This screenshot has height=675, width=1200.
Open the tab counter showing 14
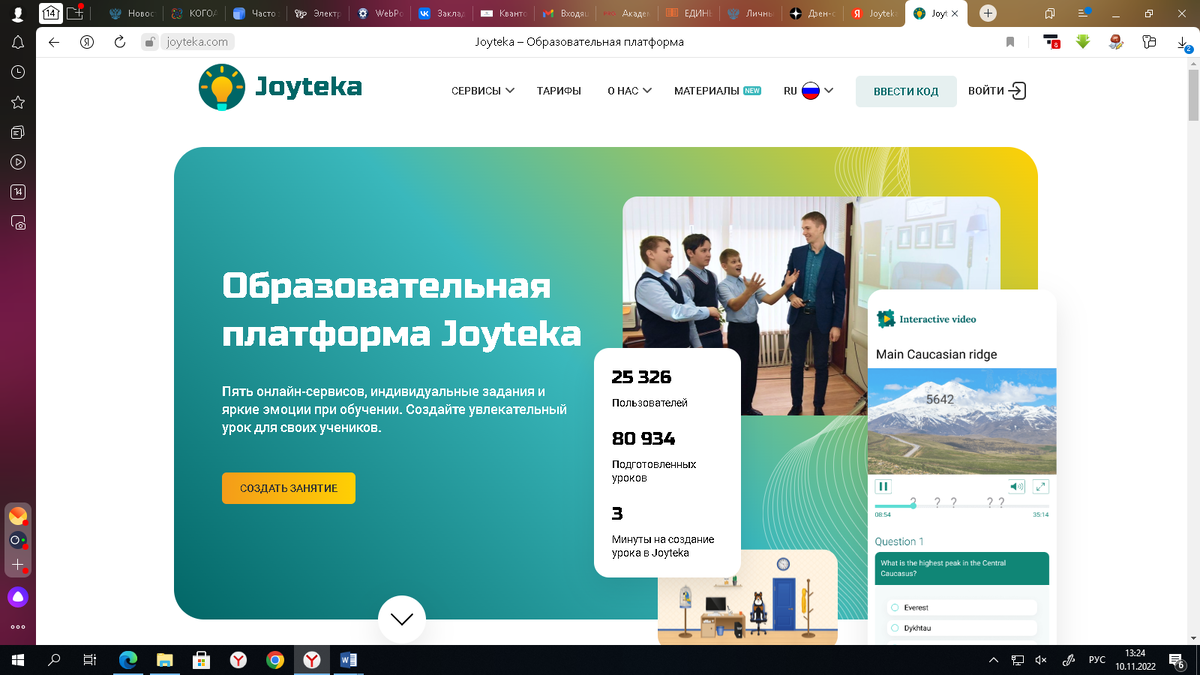(x=49, y=13)
